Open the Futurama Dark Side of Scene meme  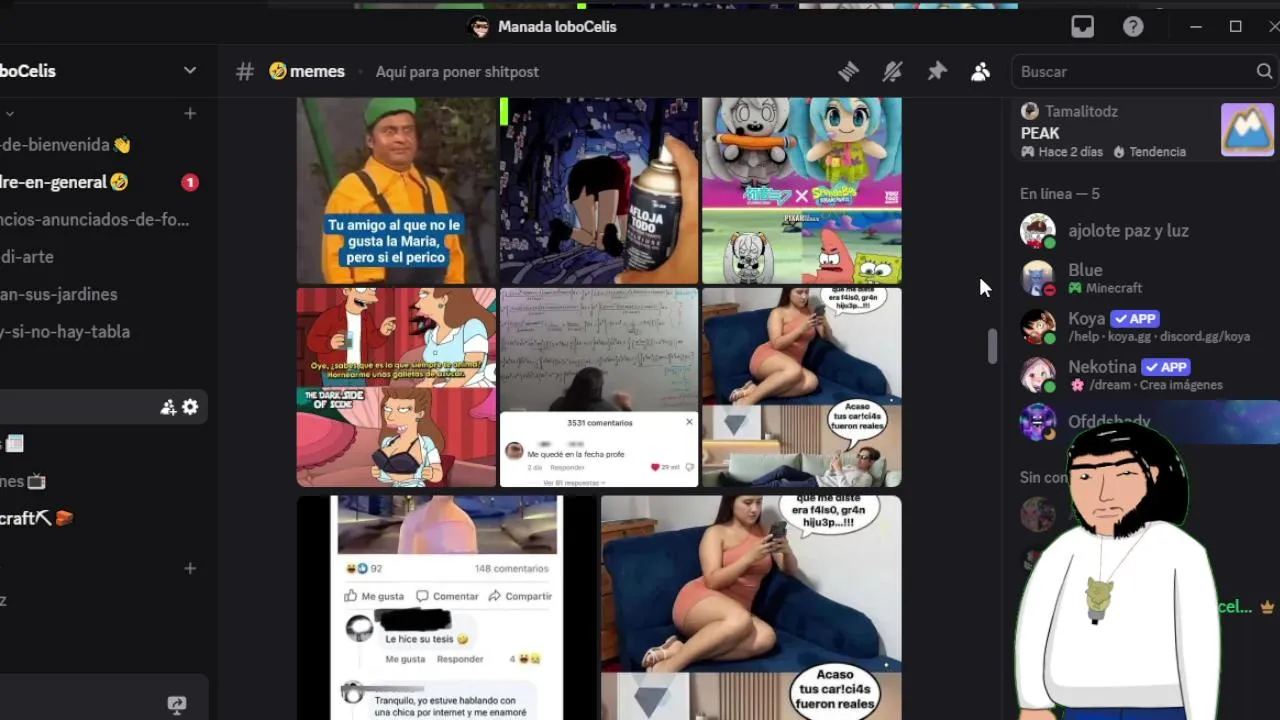coord(396,388)
